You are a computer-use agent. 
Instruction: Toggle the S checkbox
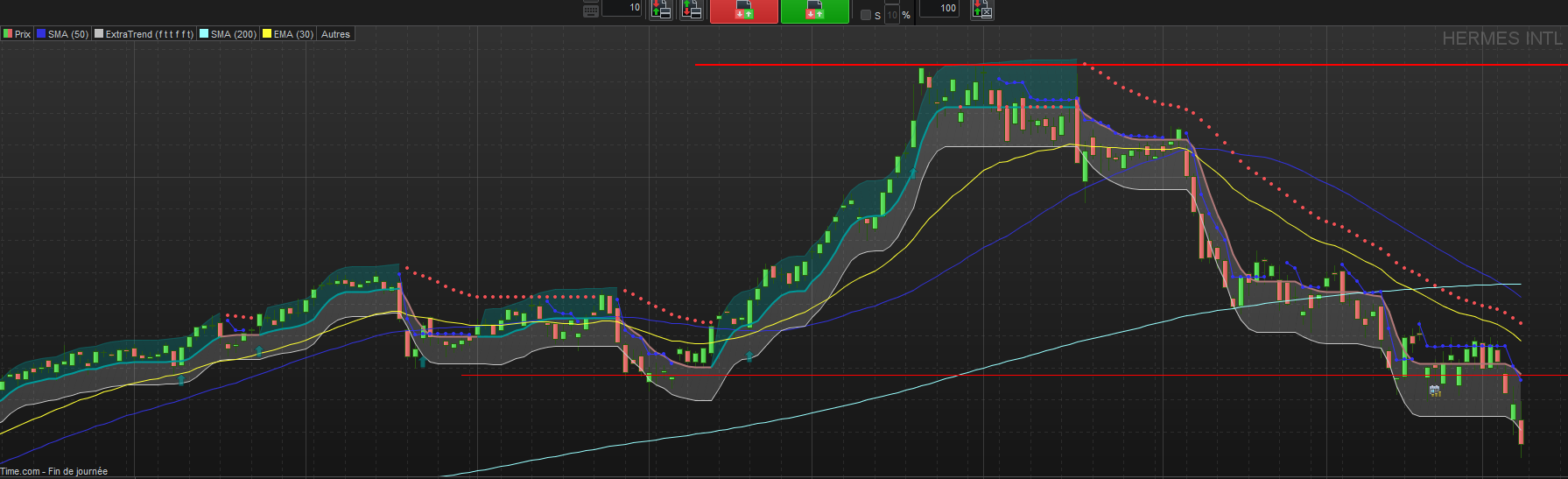coord(866,15)
